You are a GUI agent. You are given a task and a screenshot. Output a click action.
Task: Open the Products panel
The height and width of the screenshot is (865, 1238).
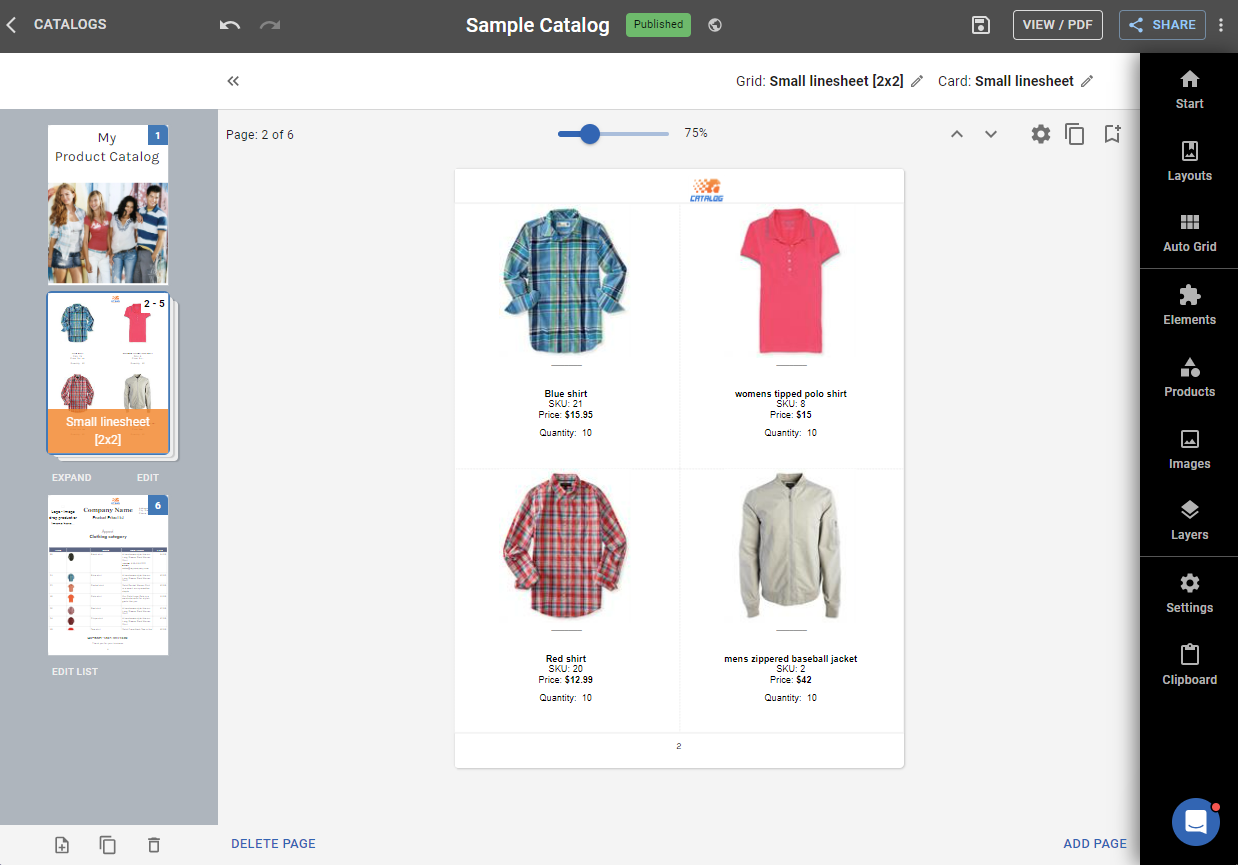pyautogui.click(x=1189, y=377)
